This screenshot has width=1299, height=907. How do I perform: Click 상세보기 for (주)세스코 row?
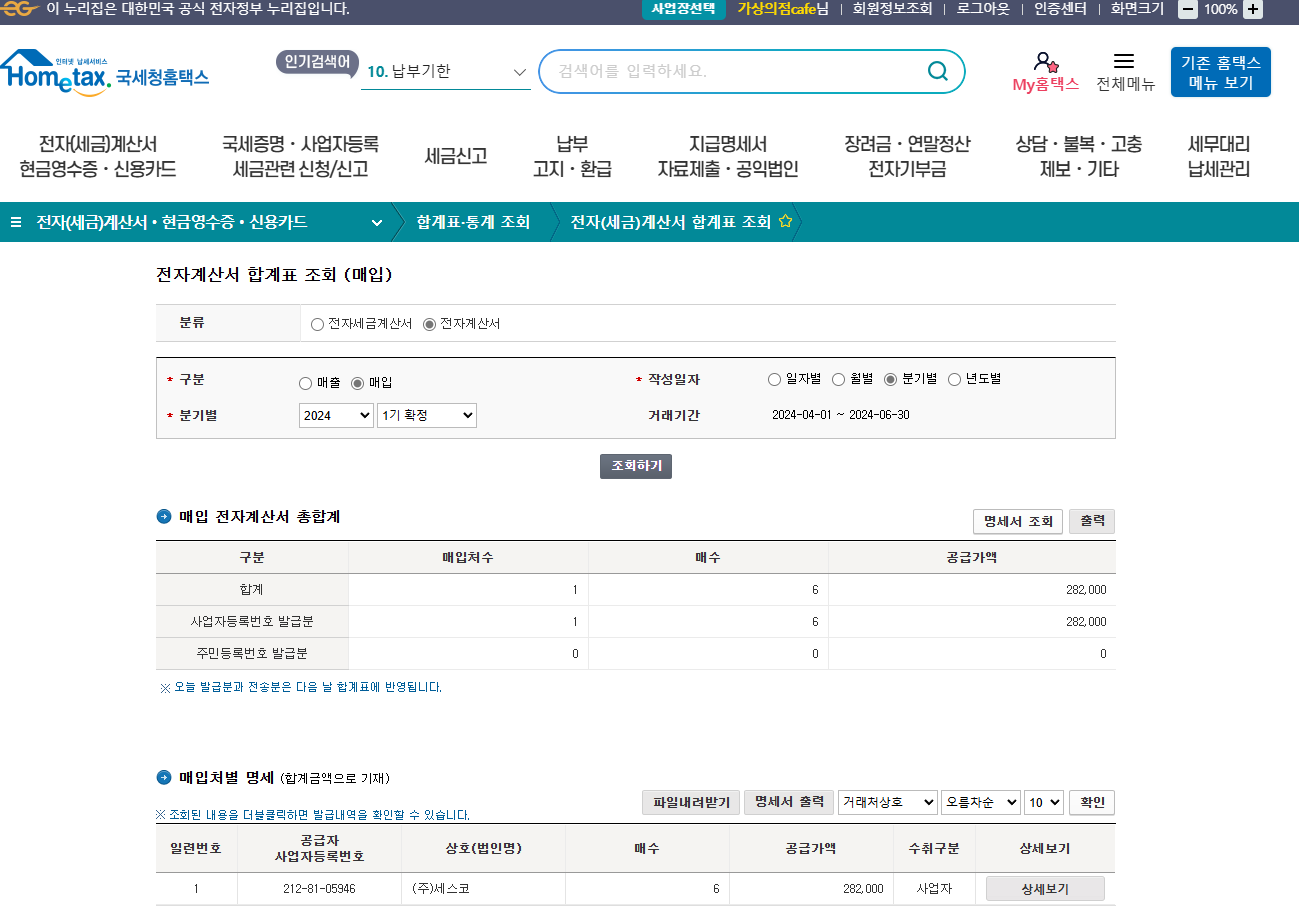point(1044,888)
